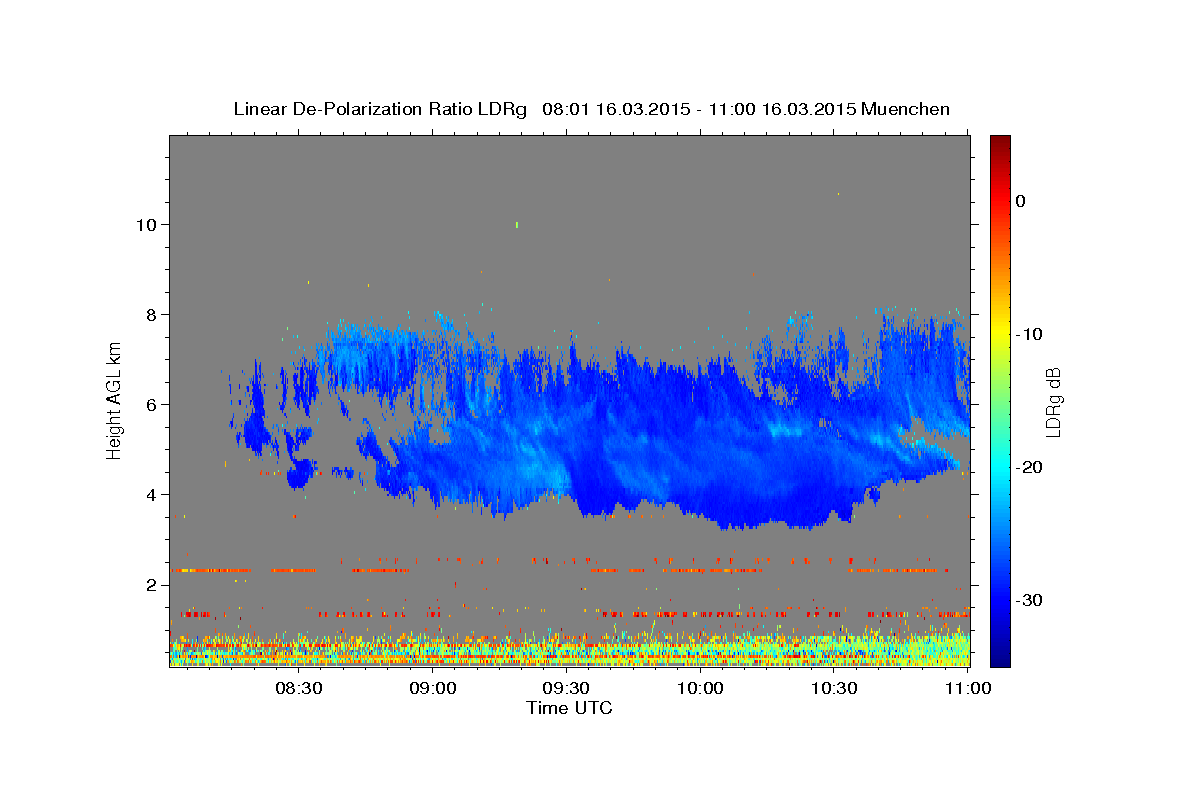Click the plot title 'Linear De-Polarization Ratio LDRg'
This screenshot has width=1200, height=800.
point(379,109)
